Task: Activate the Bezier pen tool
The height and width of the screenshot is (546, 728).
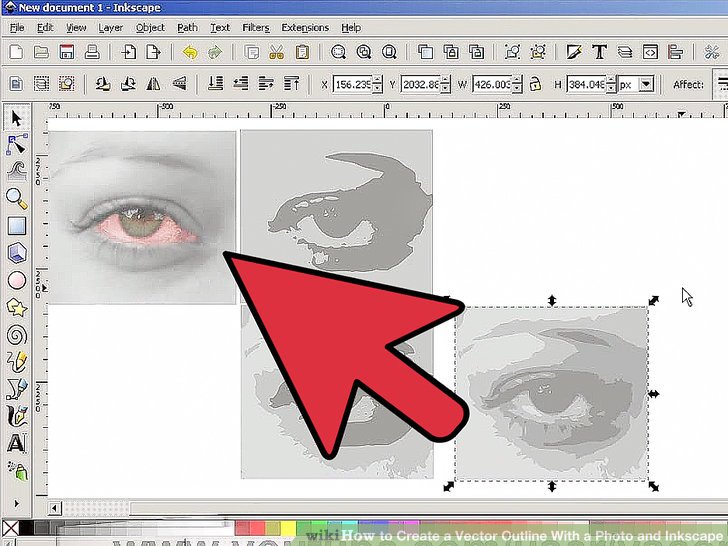Action: (x=17, y=389)
